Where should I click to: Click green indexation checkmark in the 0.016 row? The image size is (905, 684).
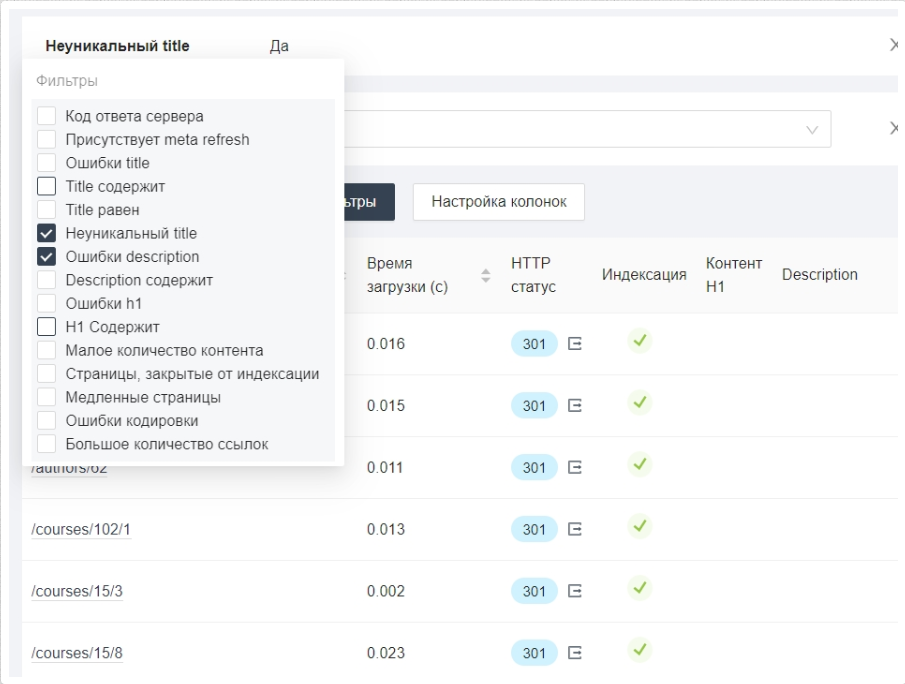[640, 342]
